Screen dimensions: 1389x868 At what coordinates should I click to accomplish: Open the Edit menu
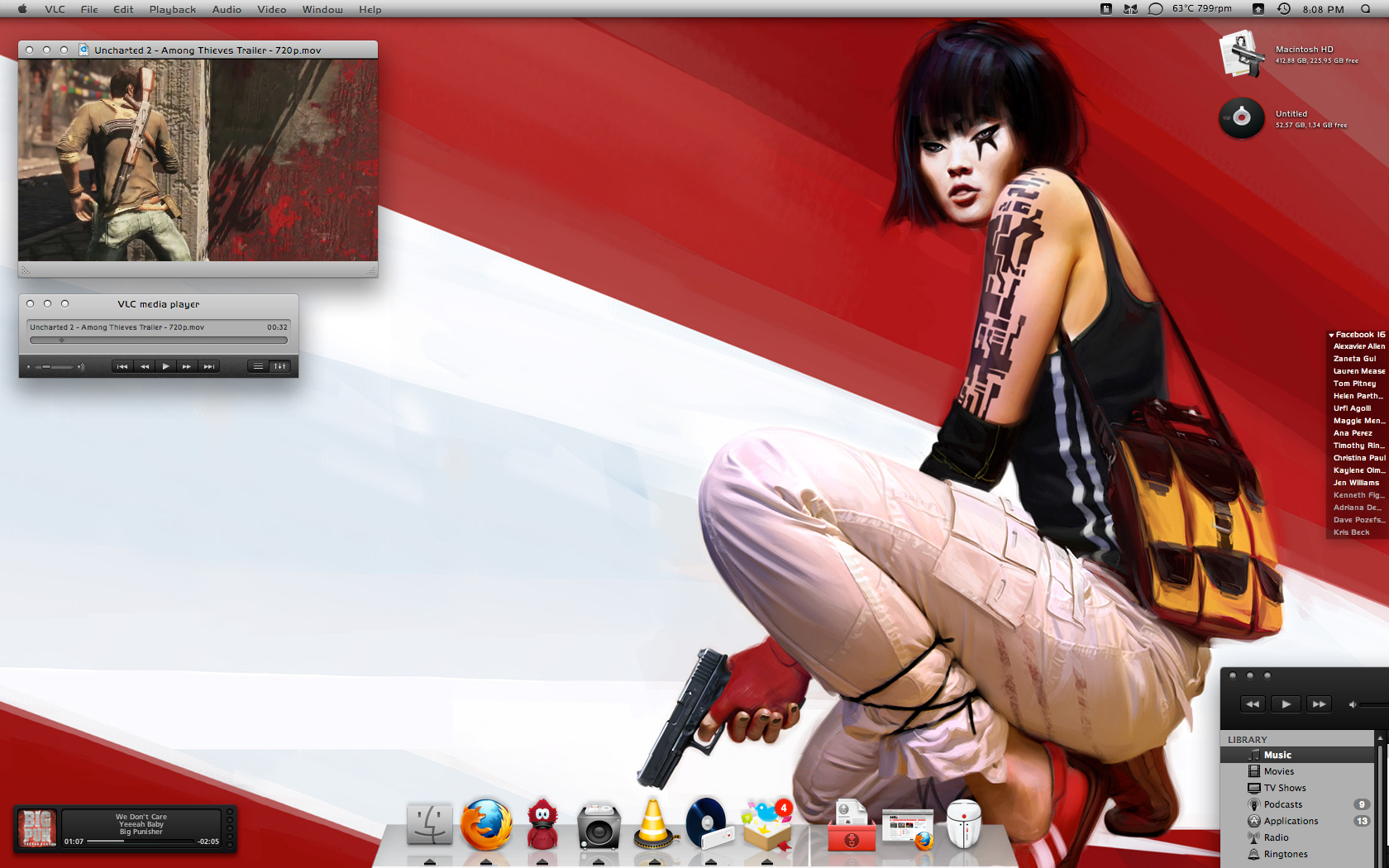point(123,9)
